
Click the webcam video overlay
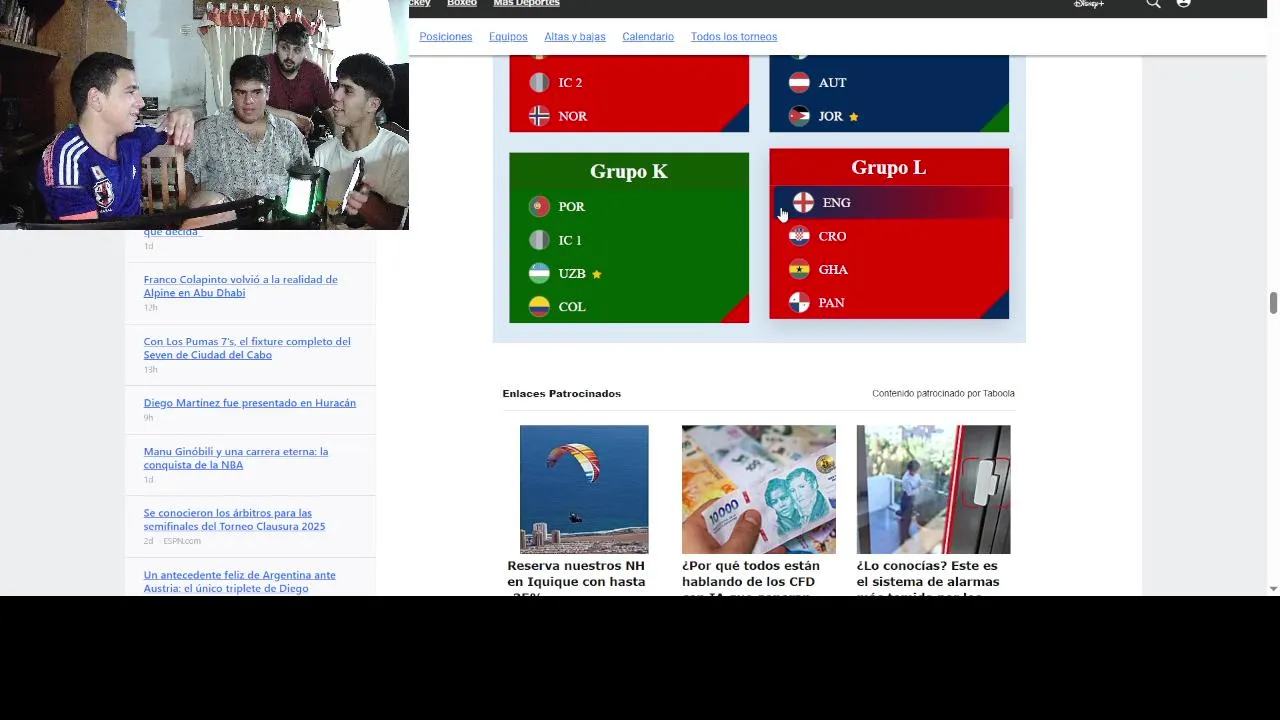pos(204,115)
